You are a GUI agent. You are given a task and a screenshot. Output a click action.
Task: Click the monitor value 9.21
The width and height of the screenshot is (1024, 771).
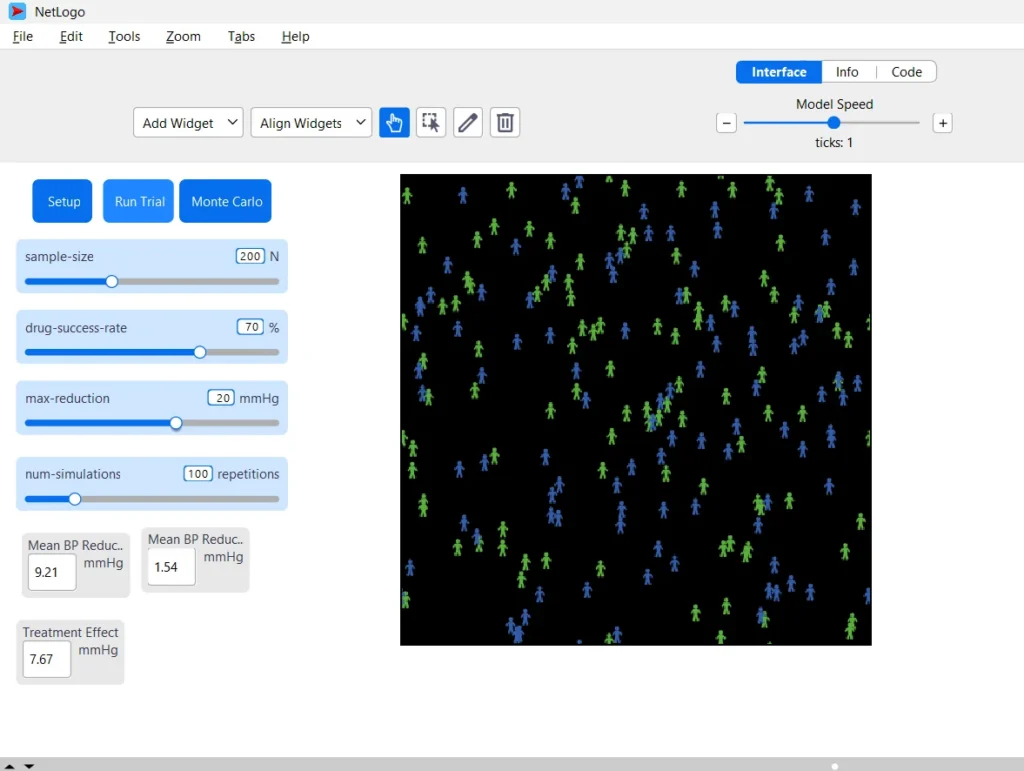point(52,572)
